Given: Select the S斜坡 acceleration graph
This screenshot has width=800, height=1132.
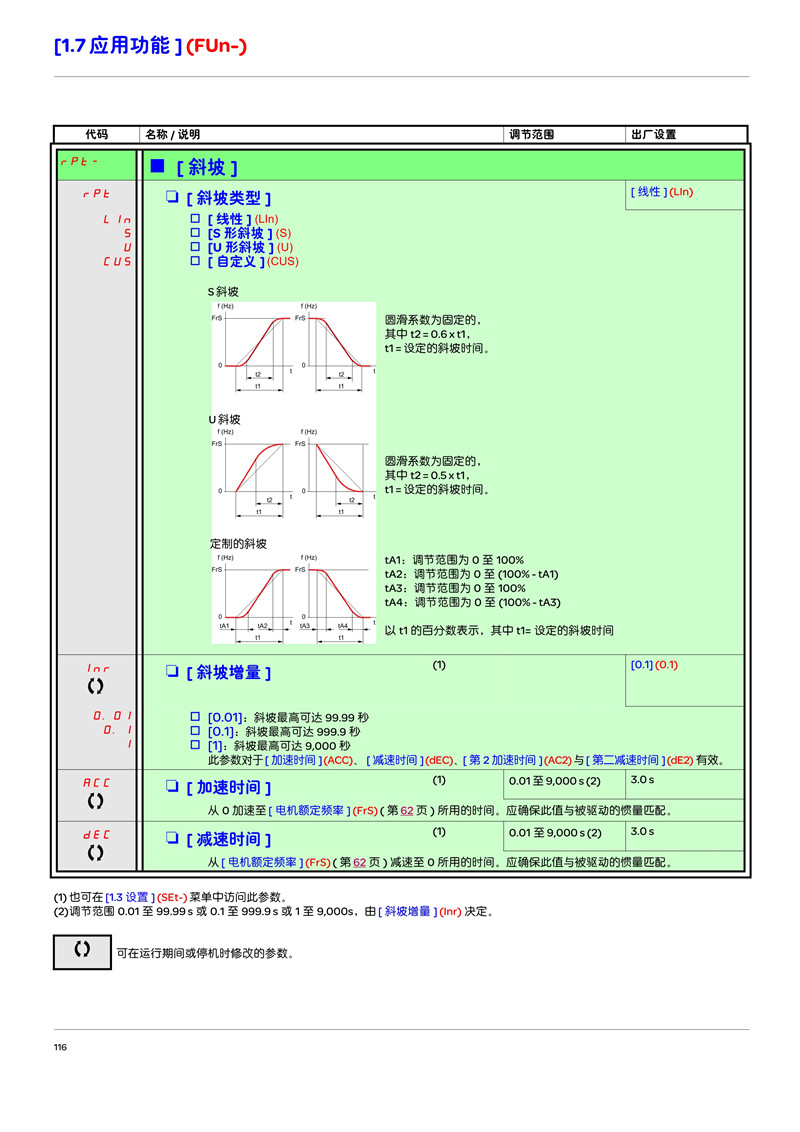Looking at the screenshot, I should pos(253,347).
